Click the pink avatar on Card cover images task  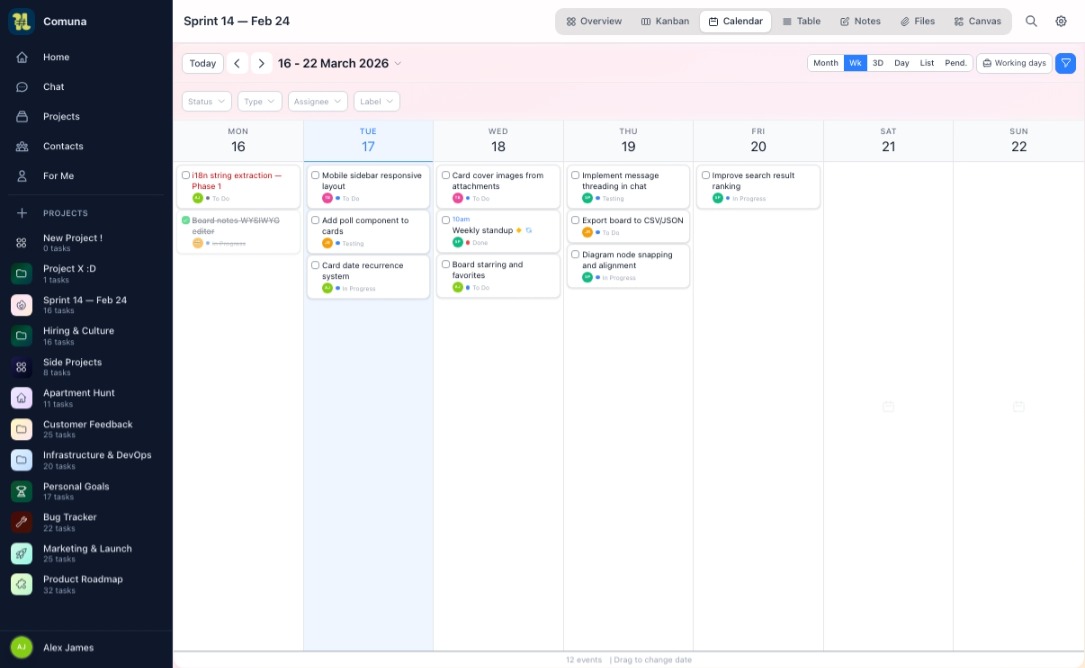458,198
